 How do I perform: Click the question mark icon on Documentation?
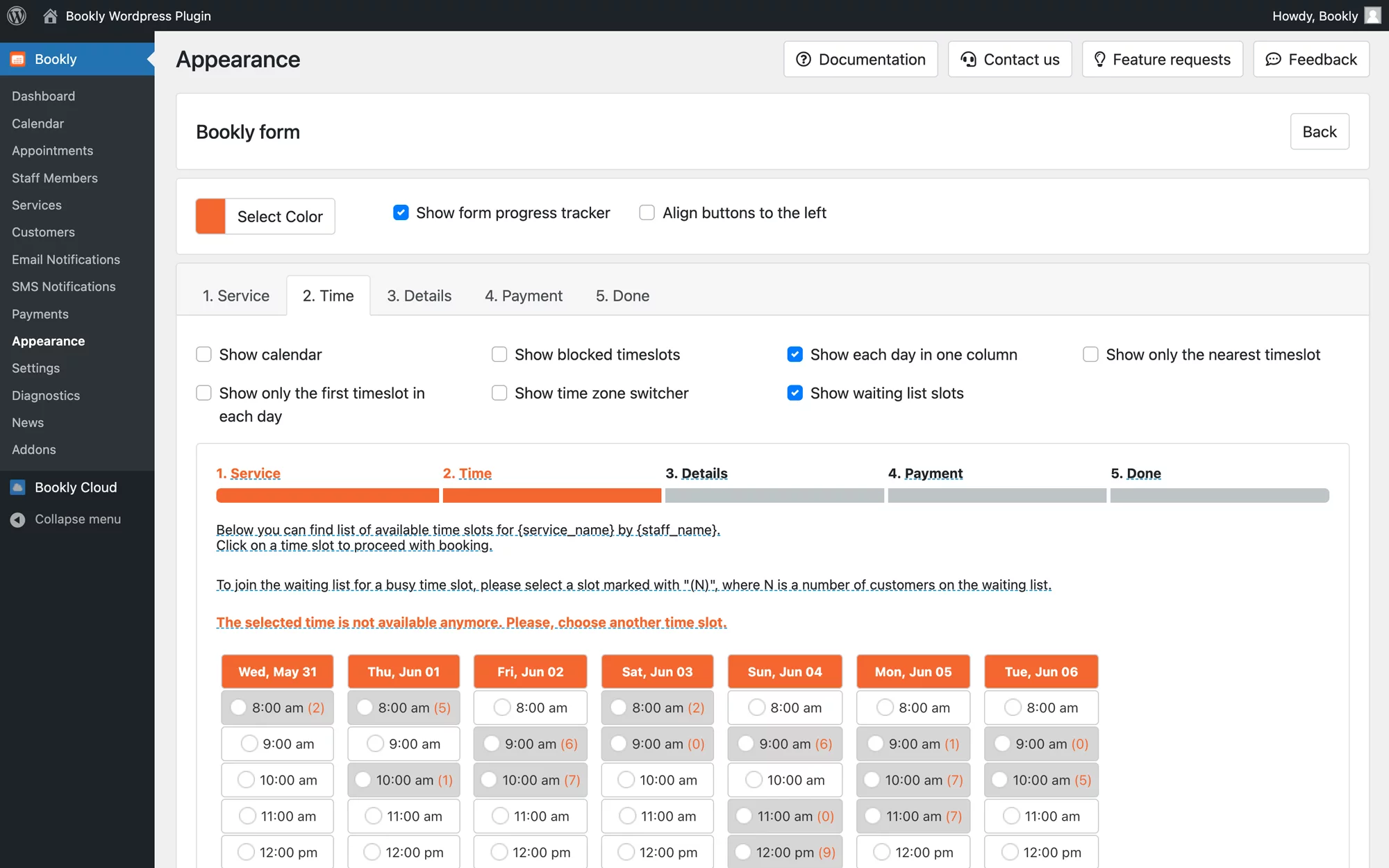pyautogui.click(x=804, y=59)
